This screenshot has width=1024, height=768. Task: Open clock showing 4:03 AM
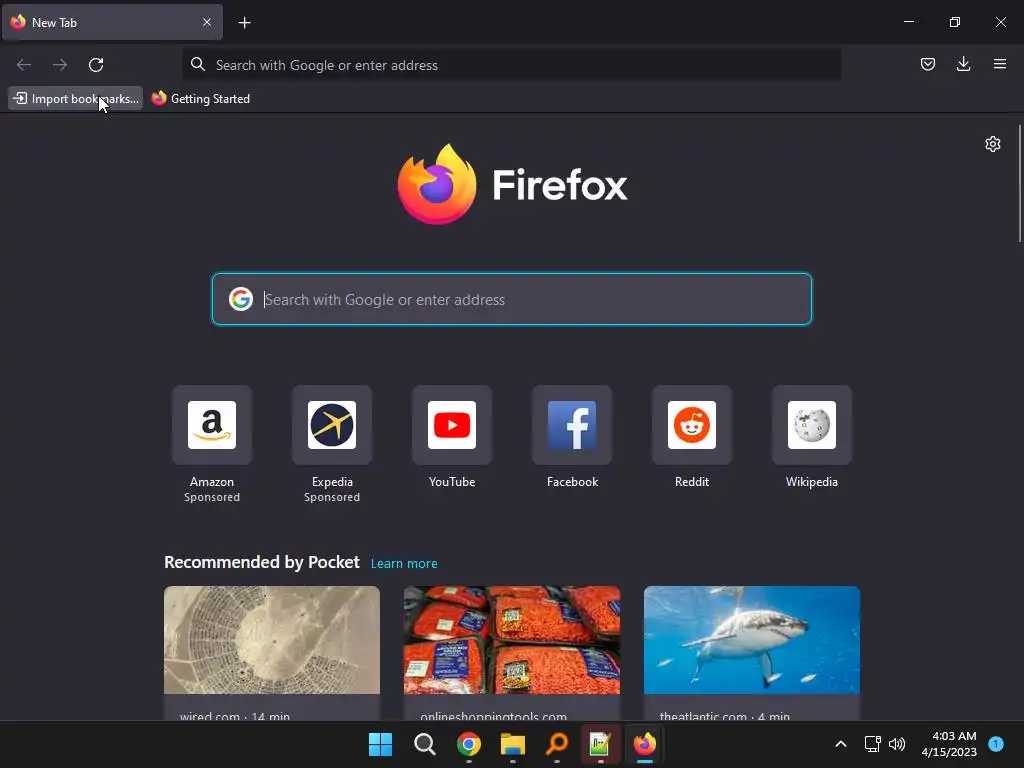949,744
